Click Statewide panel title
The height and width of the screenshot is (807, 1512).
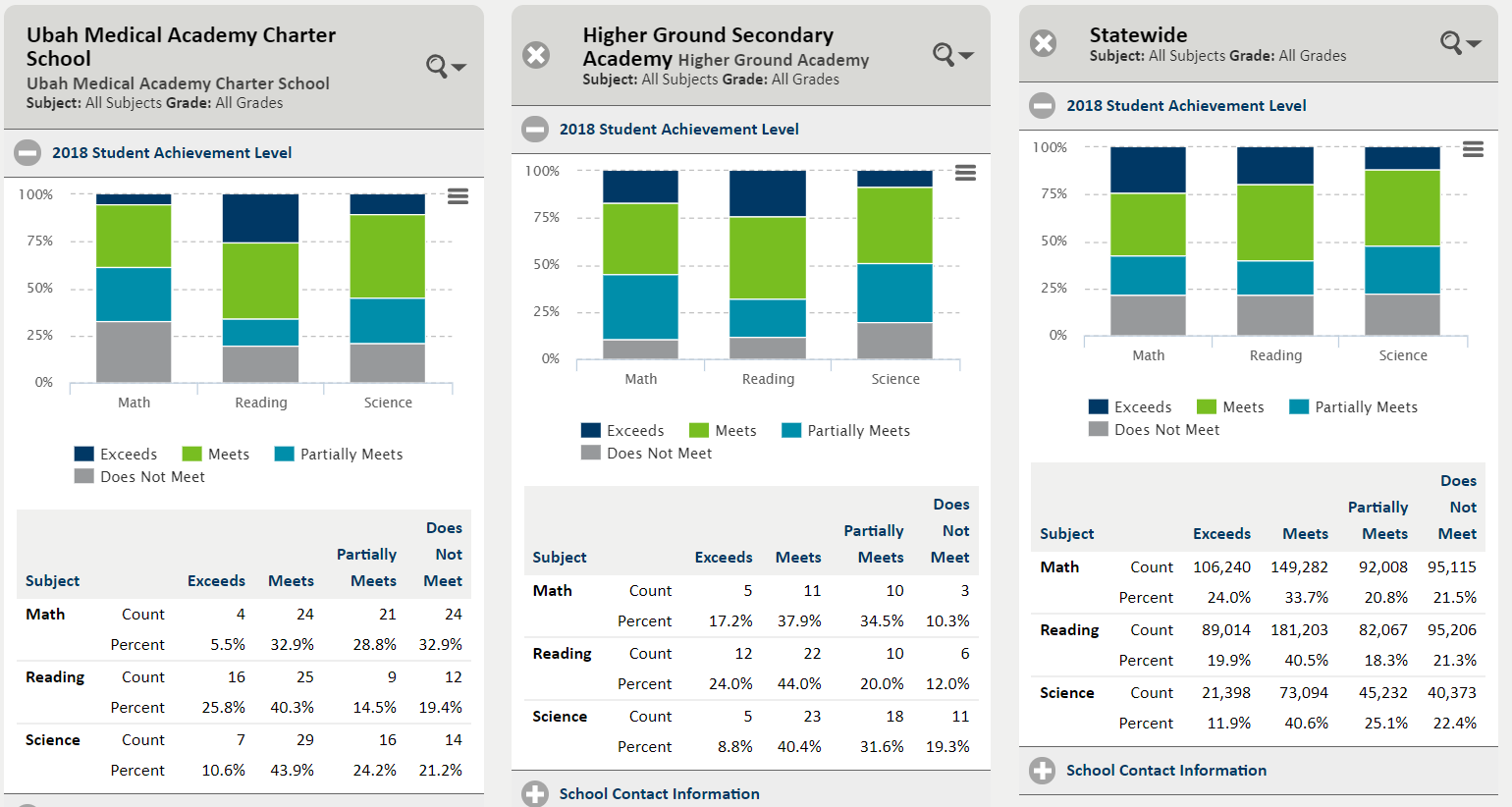tap(1138, 35)
